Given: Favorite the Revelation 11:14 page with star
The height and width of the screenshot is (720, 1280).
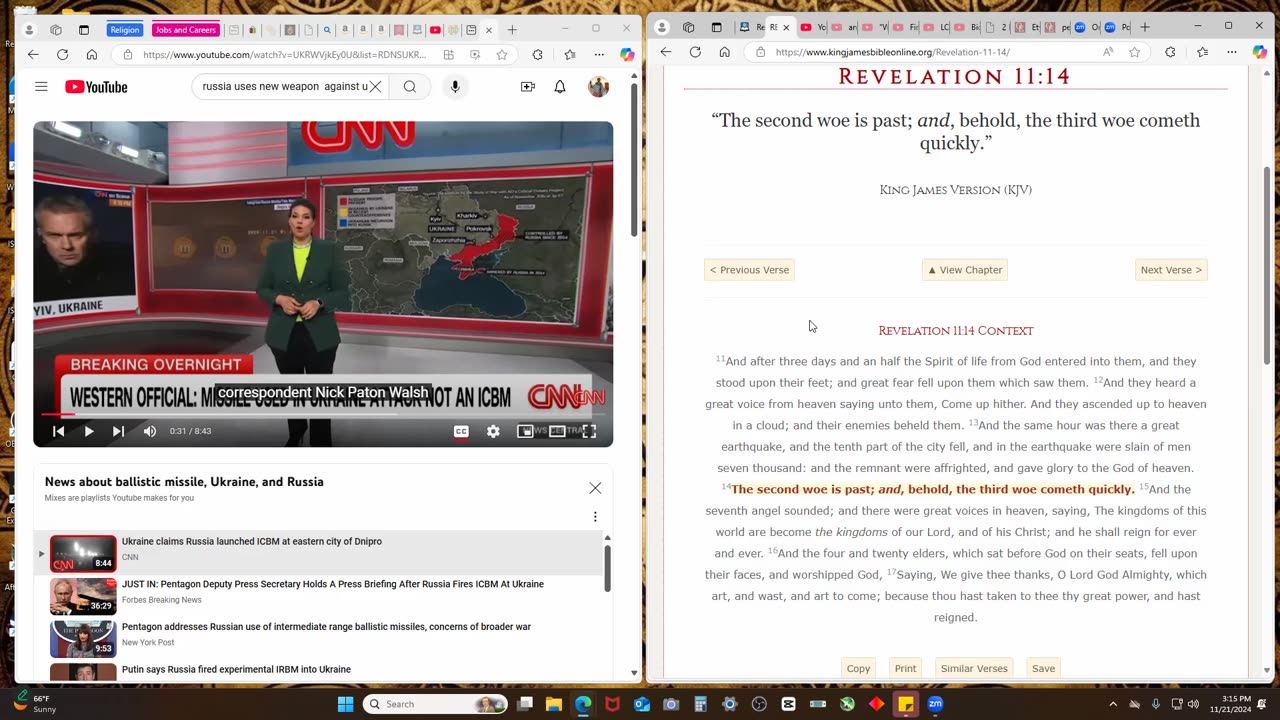Looking at the screenshot, I should 1135,52.
